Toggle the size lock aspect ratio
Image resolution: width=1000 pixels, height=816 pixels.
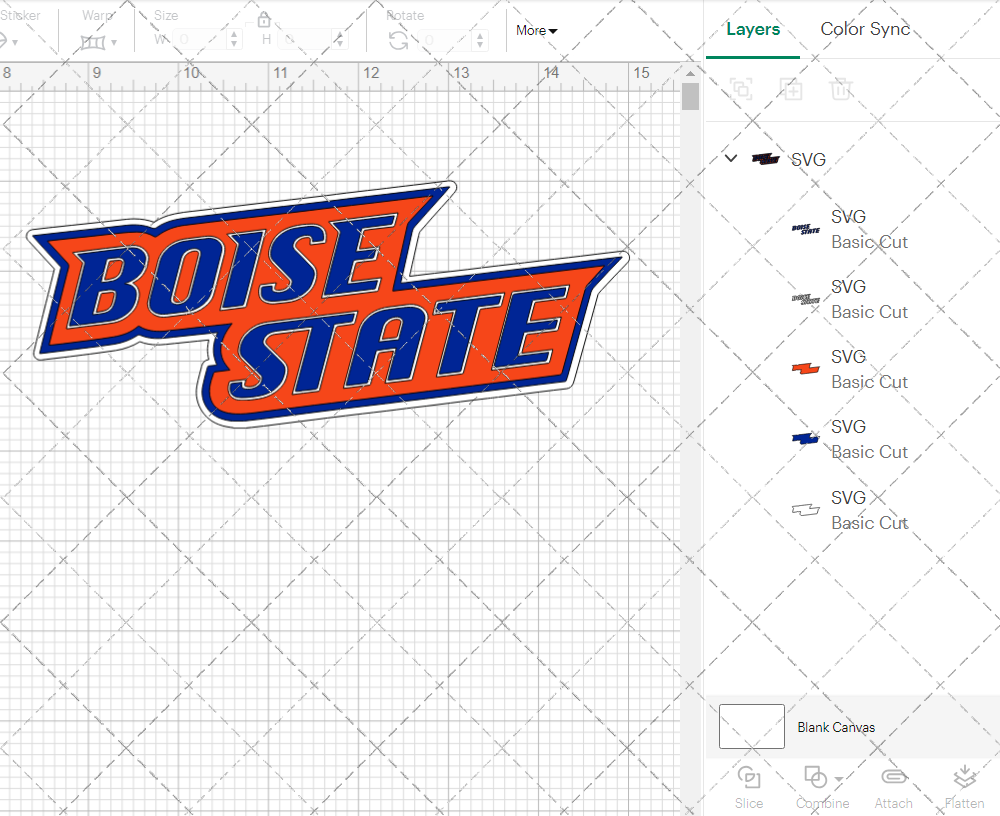[x=263, y=19]
